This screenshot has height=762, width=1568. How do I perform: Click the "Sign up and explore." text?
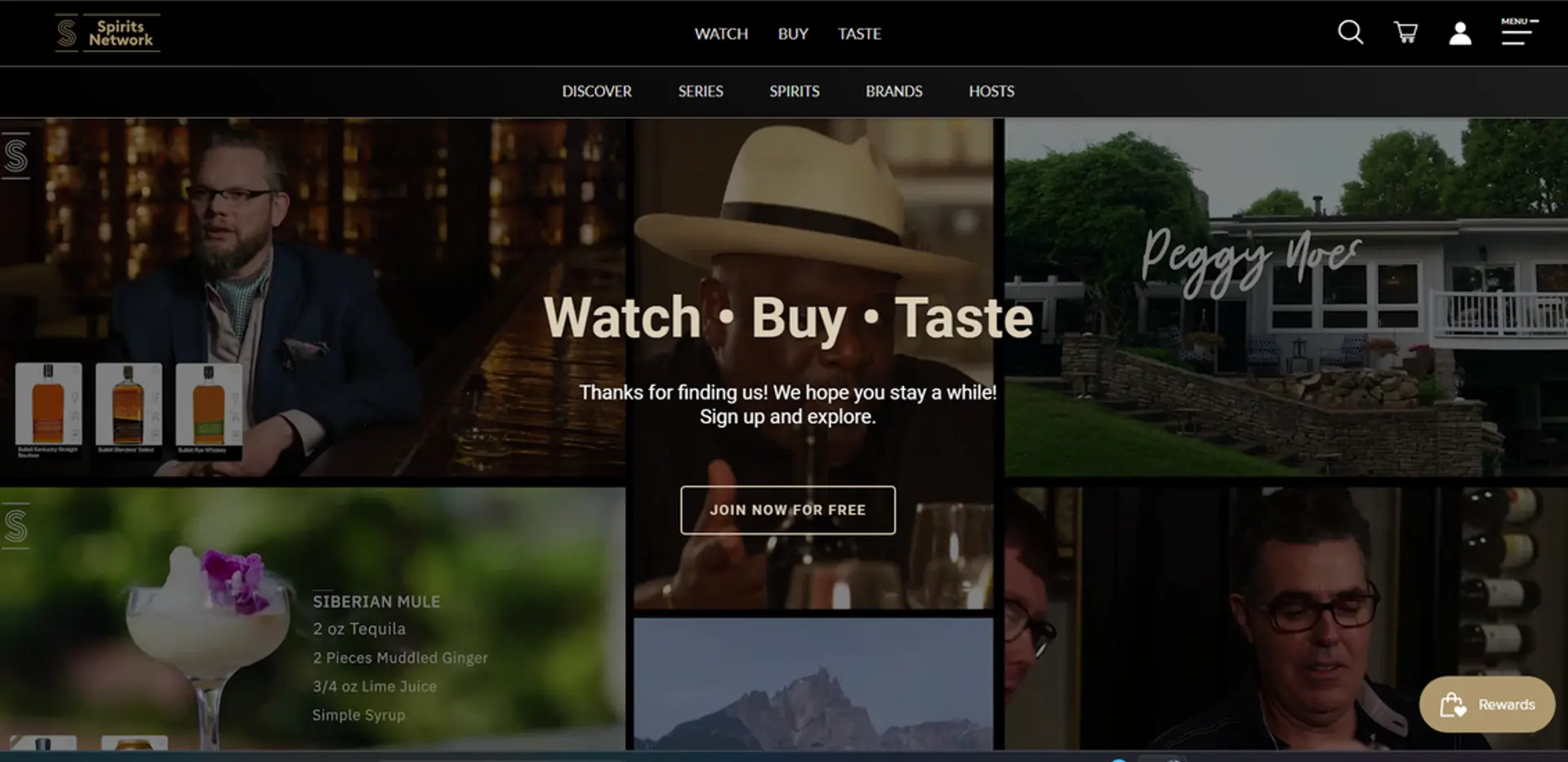pos(788,417)
